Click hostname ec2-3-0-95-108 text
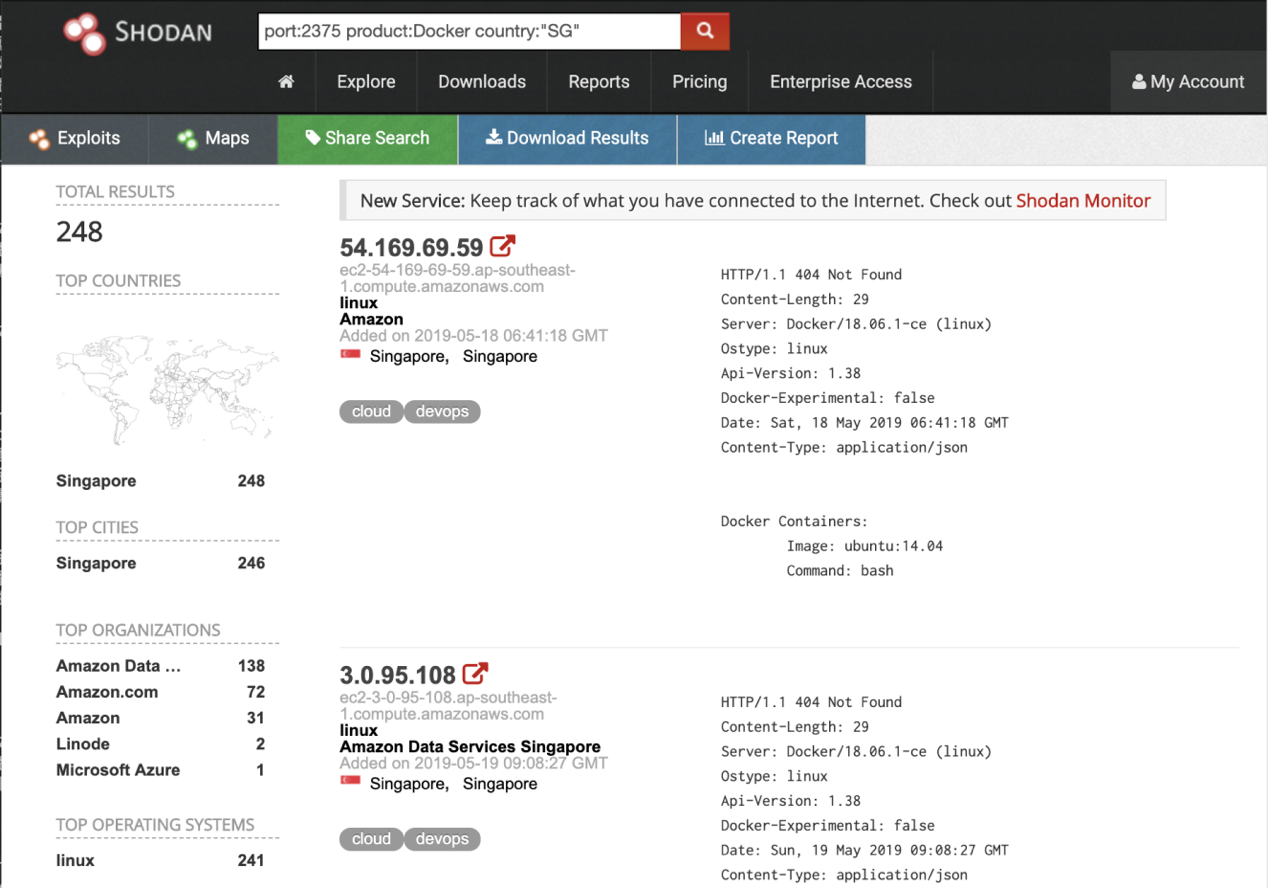The height and width of the screenshot is (888, 1268). [448, 705]
